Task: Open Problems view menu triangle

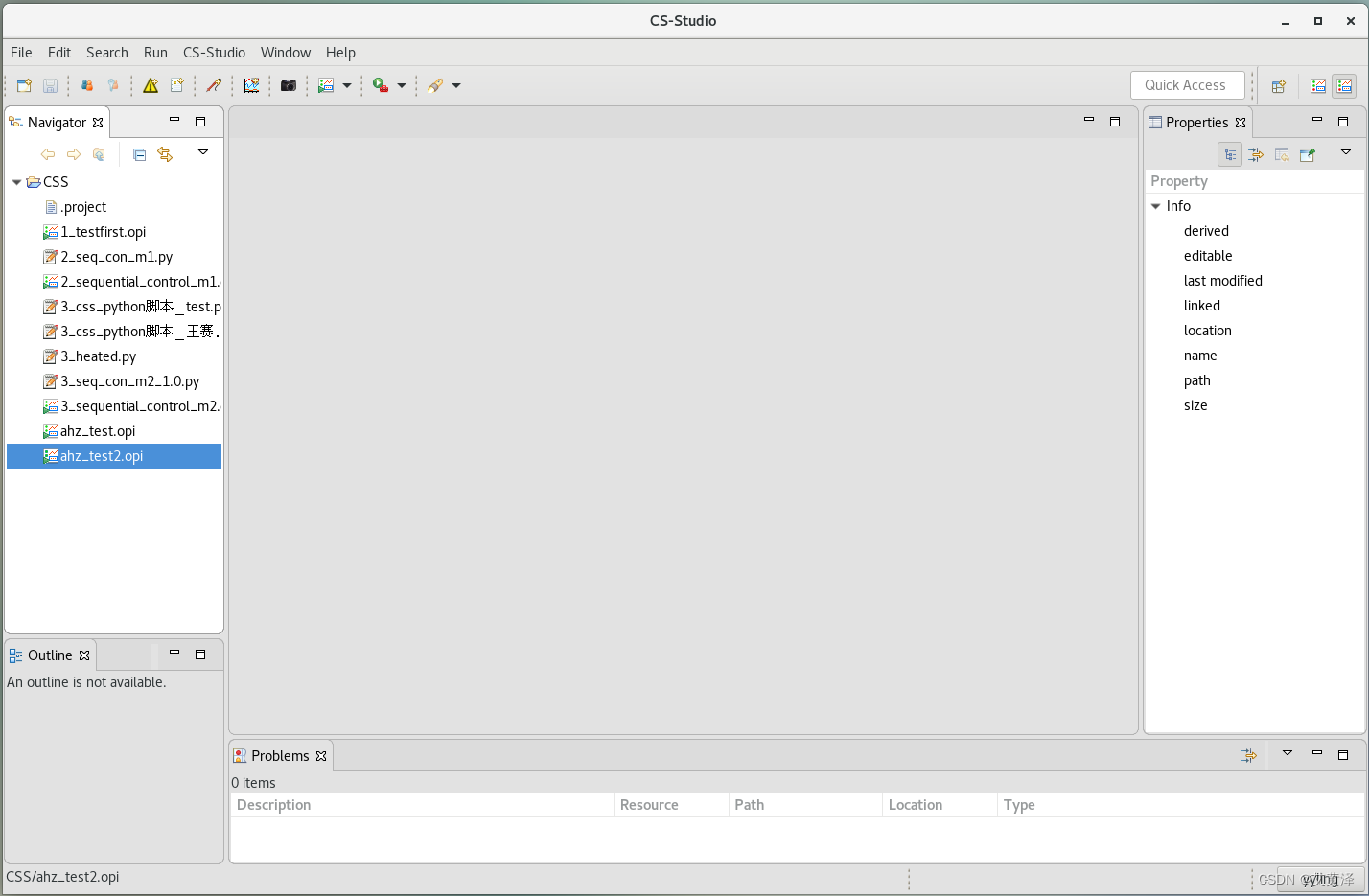Action: (1288, 753)
